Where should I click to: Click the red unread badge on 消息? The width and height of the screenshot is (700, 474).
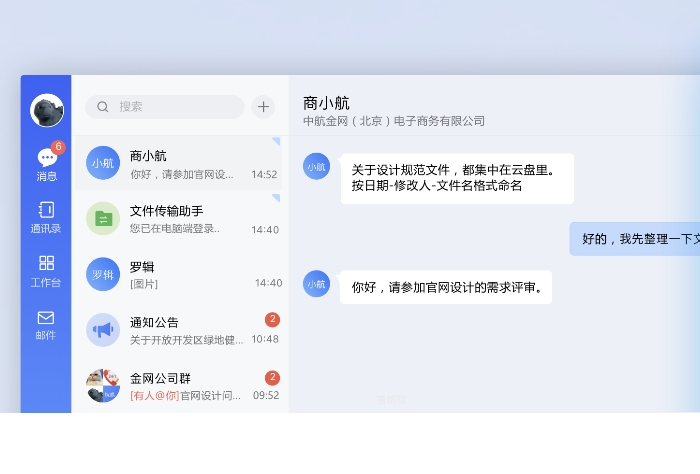click(58, 147)
